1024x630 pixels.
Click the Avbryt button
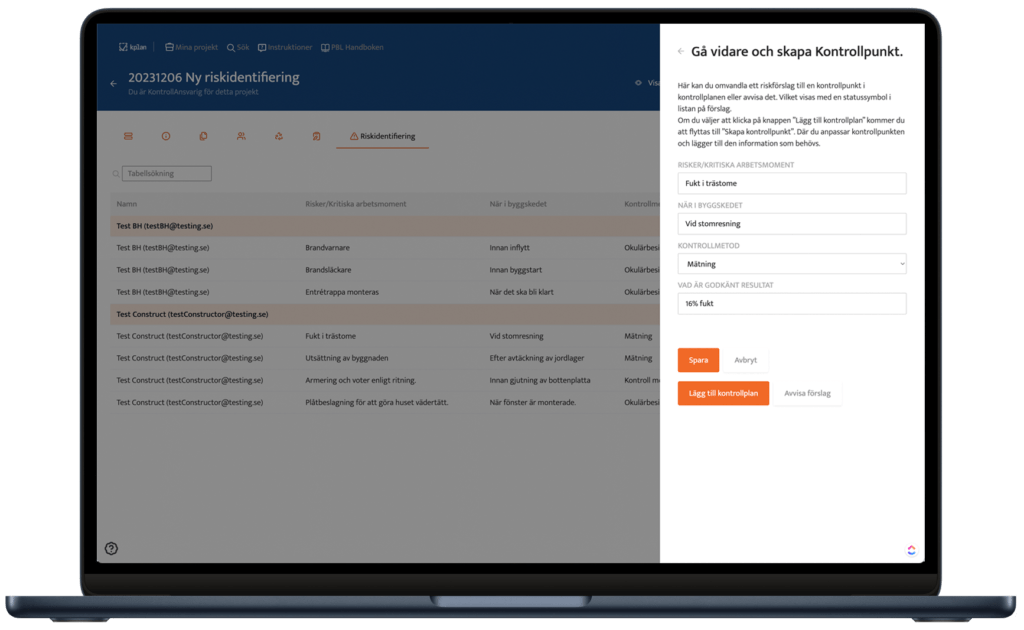point(745,360)
